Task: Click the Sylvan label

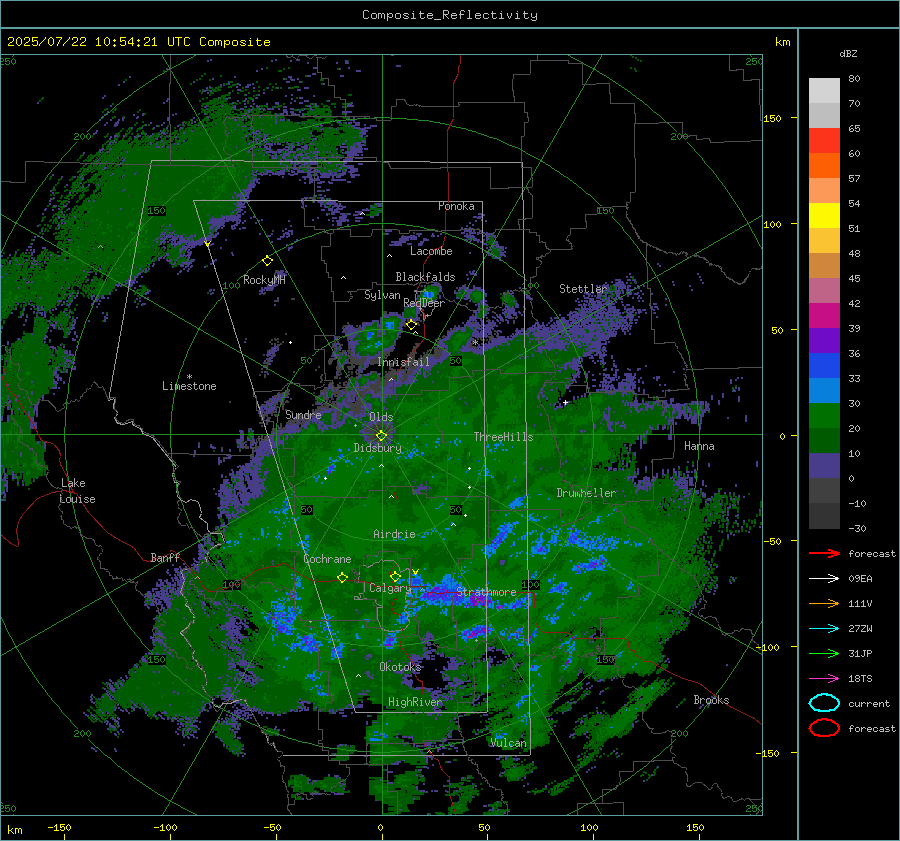Action: point(382,295)
